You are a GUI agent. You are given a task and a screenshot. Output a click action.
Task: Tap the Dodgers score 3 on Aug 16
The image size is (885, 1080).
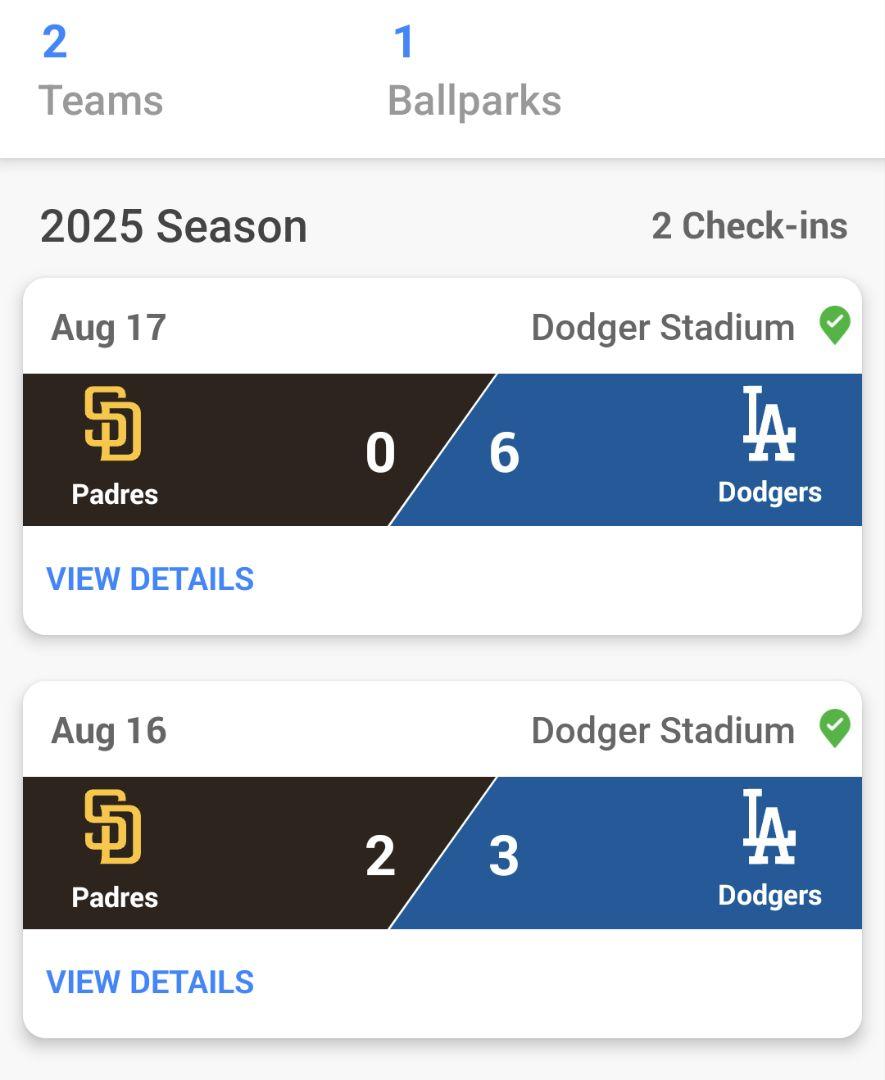[504, 856]
